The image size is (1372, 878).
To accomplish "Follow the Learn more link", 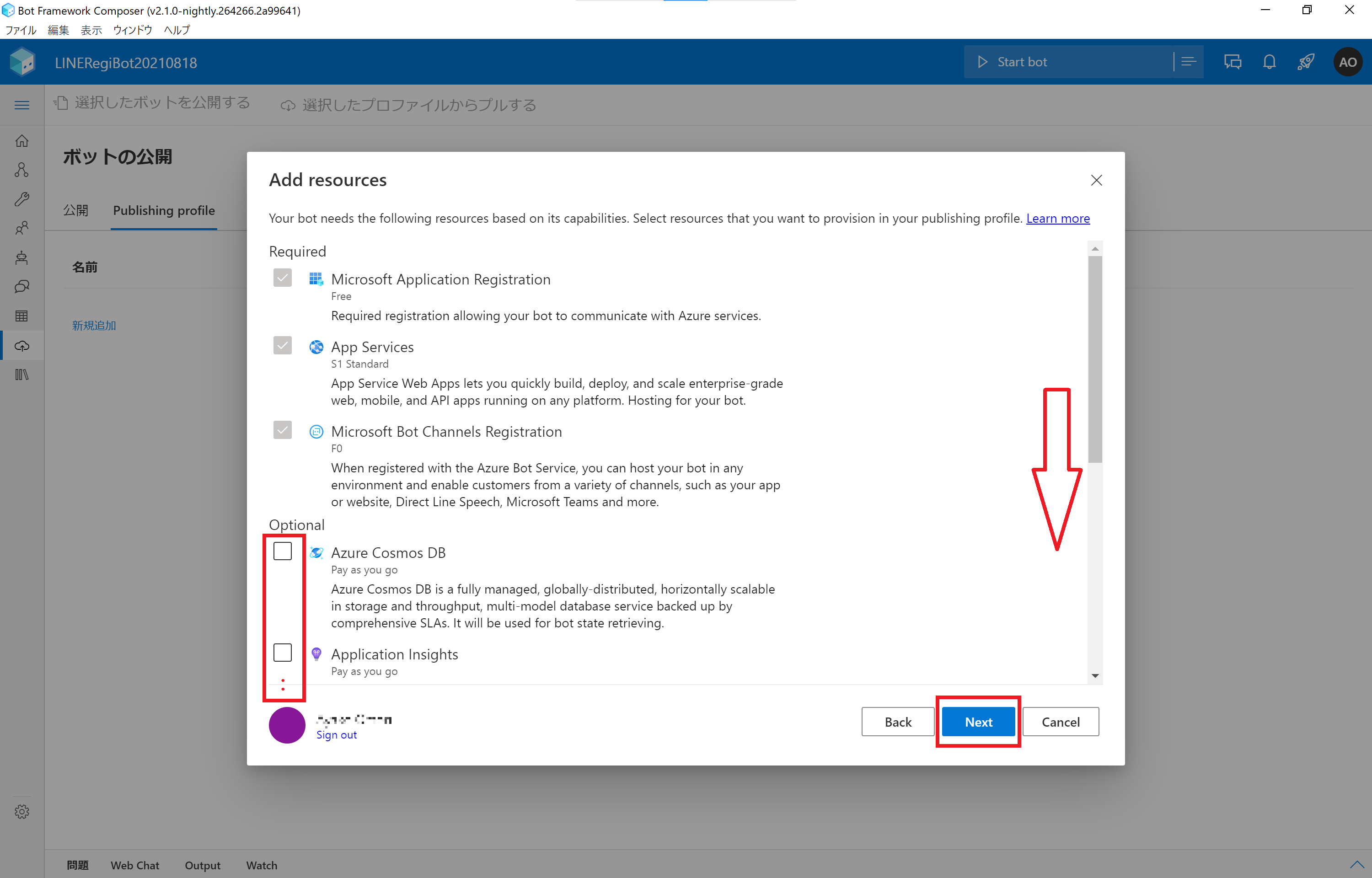I will [x=1058, y=219].
